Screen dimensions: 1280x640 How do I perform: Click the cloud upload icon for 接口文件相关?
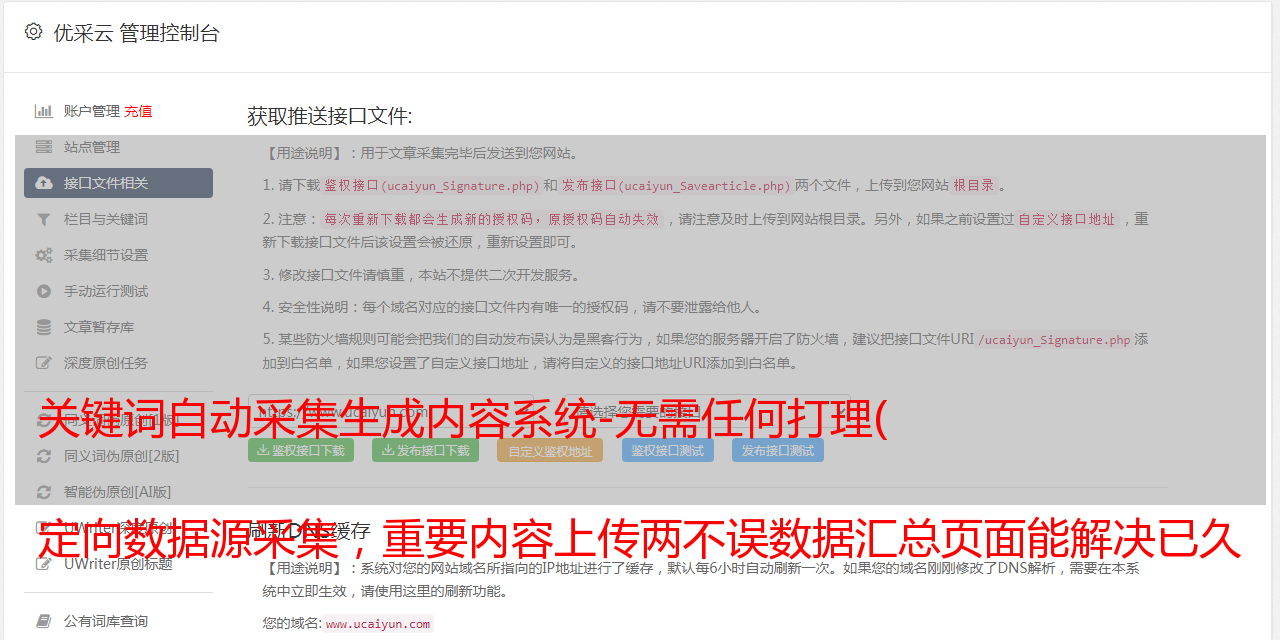click(x=44, y=183)
